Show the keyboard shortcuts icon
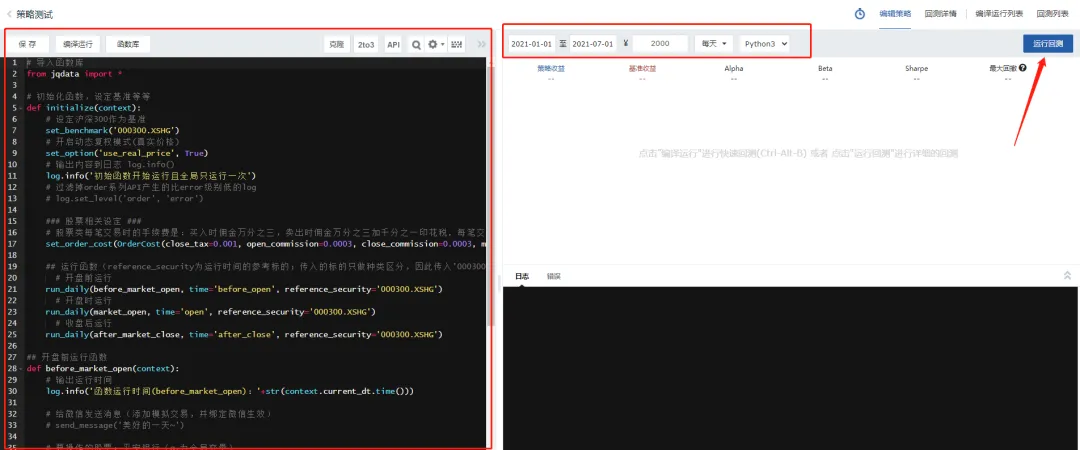1080x450 pixels. [x=457, y=44]
